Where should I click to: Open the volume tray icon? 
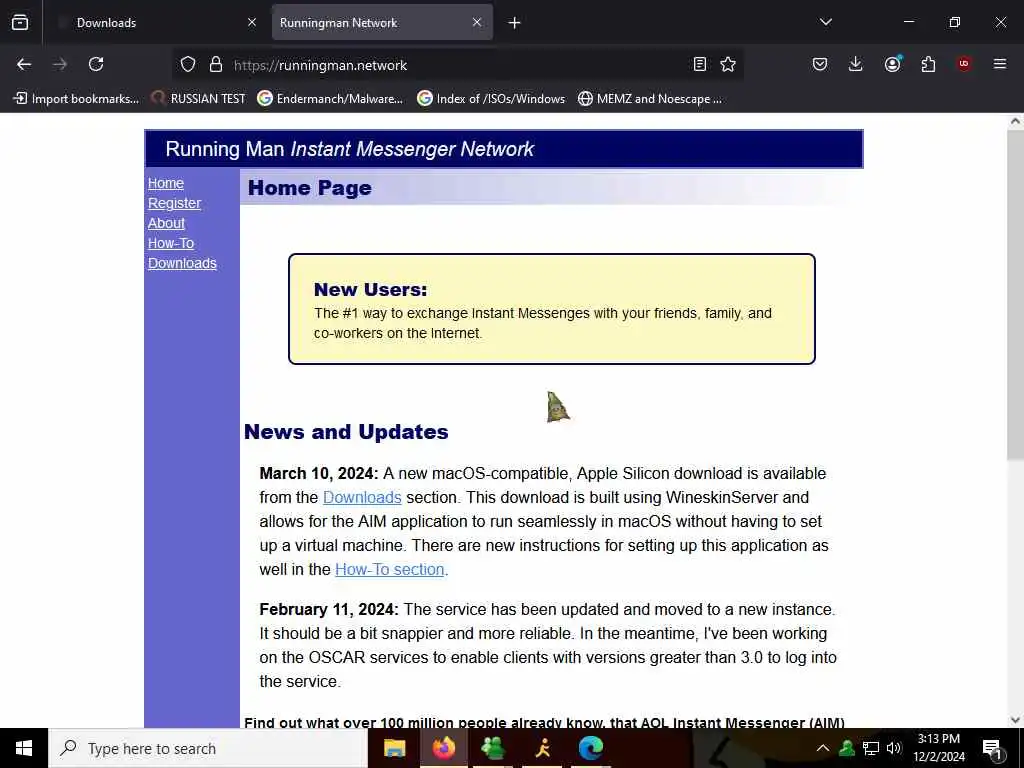(x=894, y=748)
